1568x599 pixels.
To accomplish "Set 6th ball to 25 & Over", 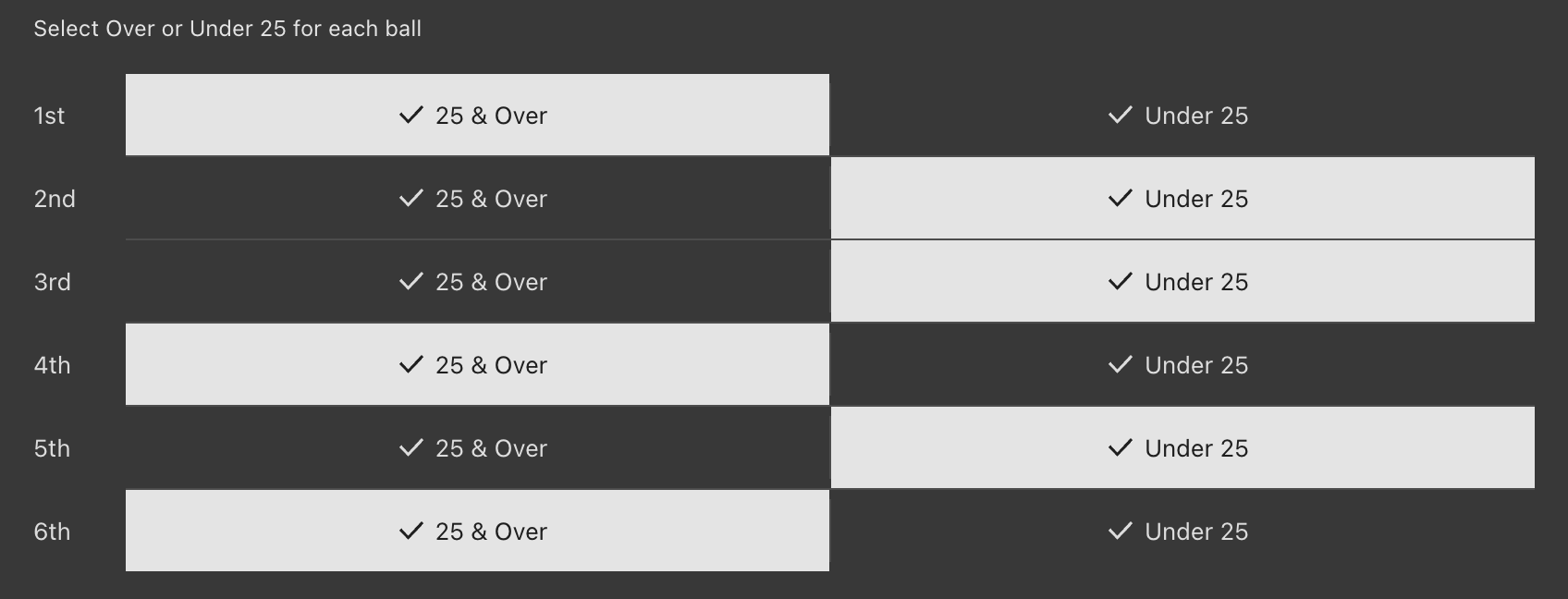I will tap(477, 532).
